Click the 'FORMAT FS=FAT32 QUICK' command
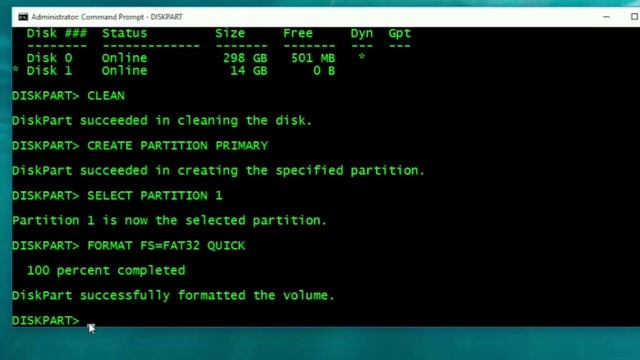Viewport: 640px width, 360px height. point(166,245)
